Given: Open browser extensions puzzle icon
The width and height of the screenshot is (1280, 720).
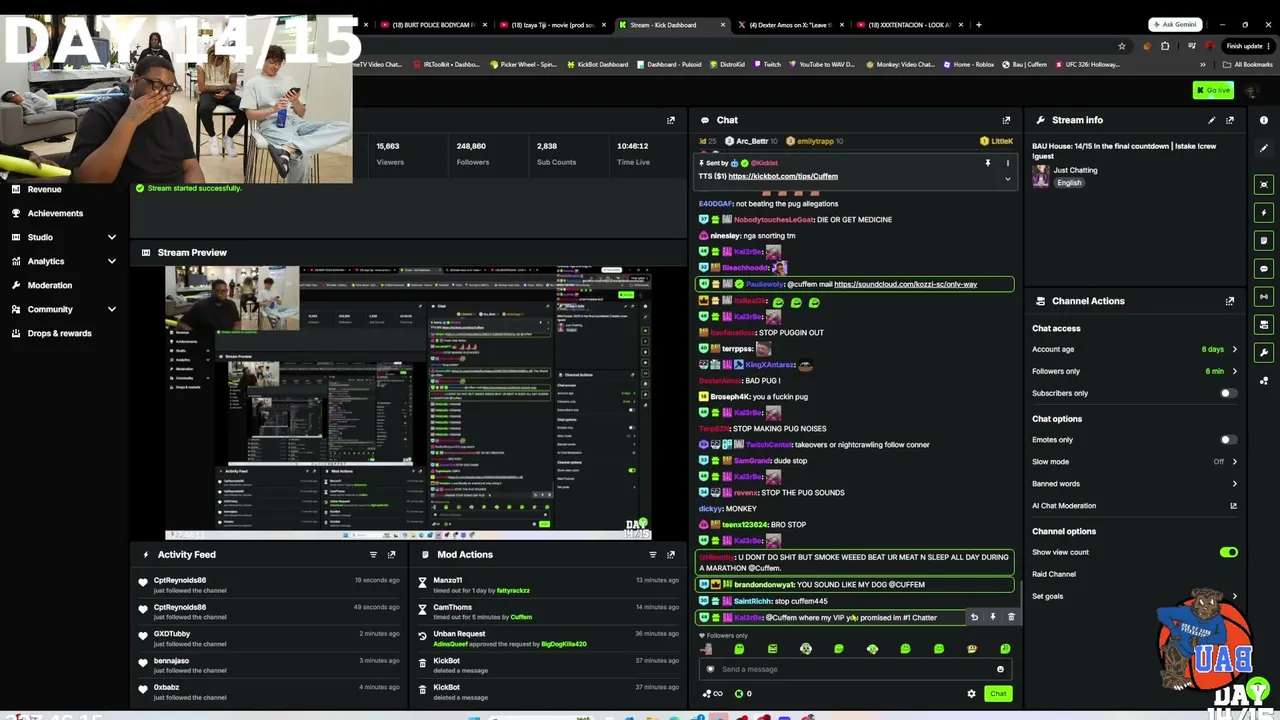Looking at the screenshot, I should (1165, 46).
